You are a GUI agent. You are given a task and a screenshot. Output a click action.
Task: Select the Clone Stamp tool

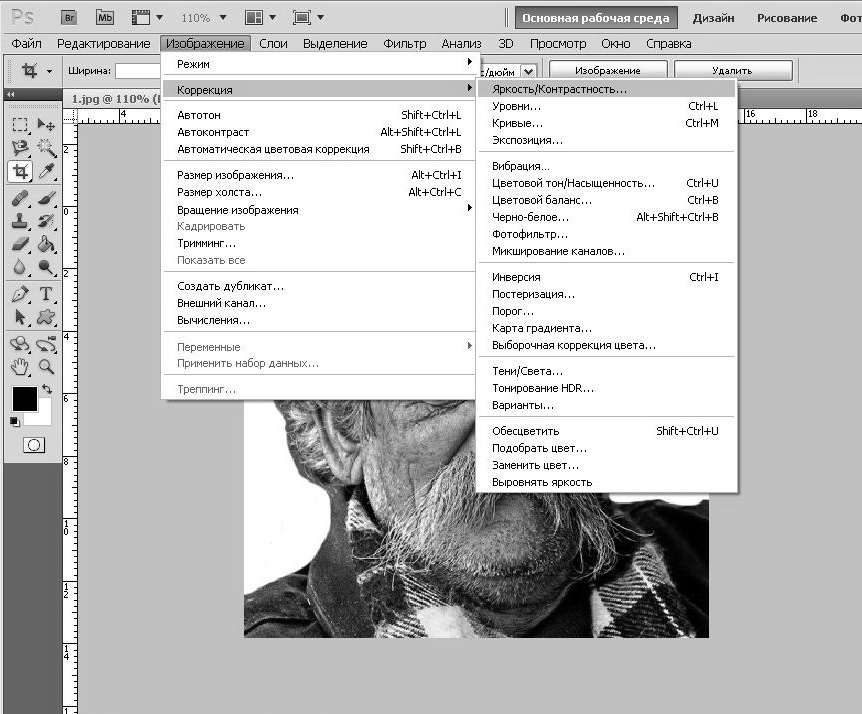tap(20, 220)
